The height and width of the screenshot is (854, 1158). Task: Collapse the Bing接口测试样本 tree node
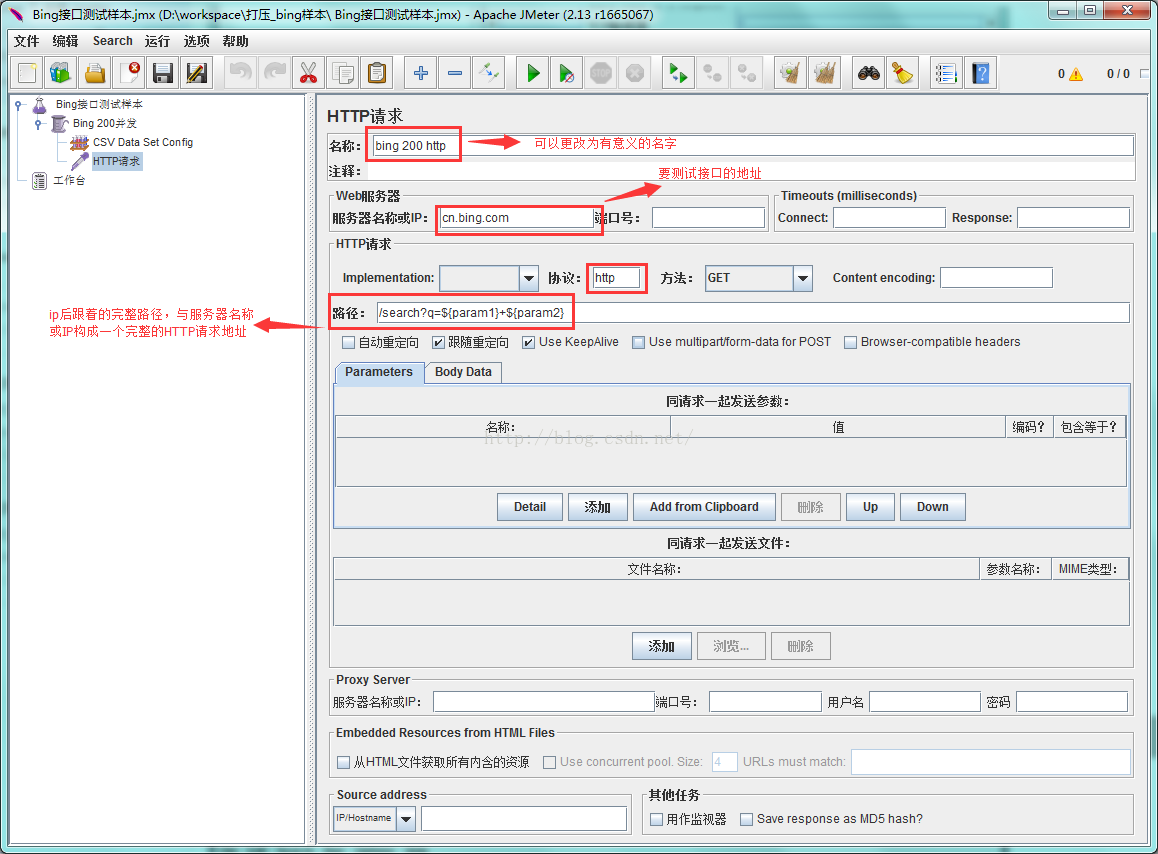pyautogui.click(x=18, y=105)
